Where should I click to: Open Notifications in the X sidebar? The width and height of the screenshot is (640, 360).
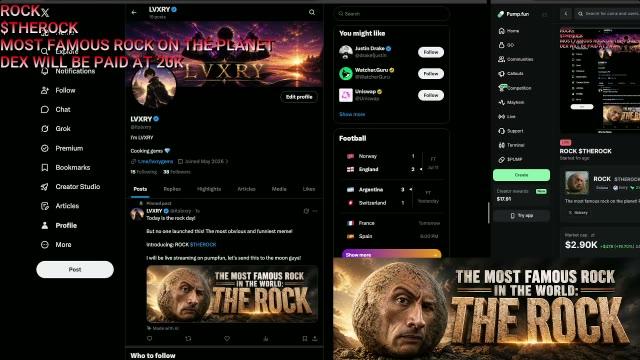[x=68, y=71]
